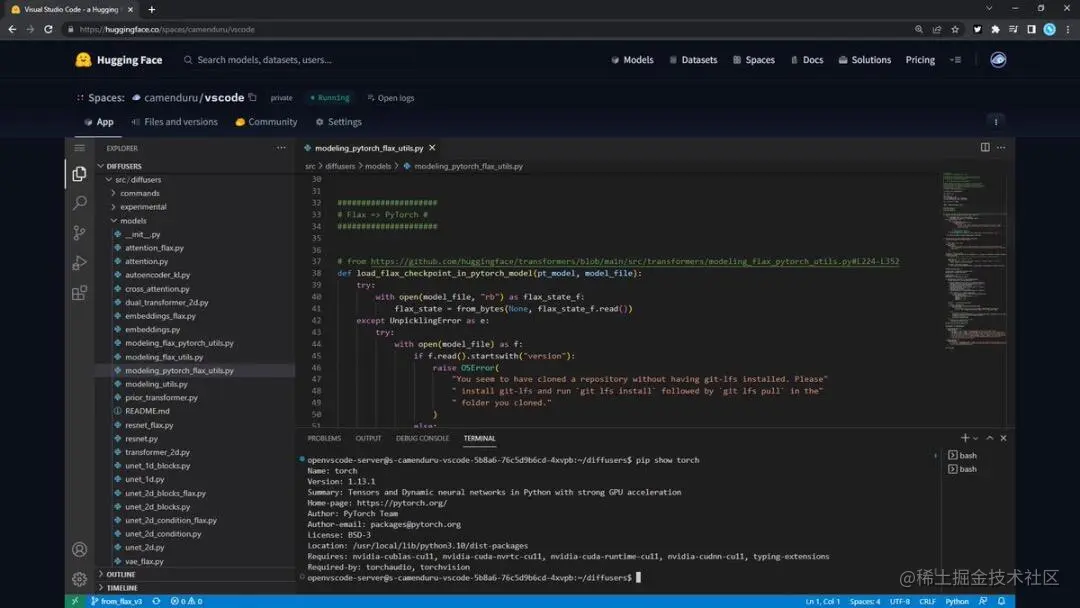
Task: Open the VS Code hamburger menu
Action: [79, 148]
